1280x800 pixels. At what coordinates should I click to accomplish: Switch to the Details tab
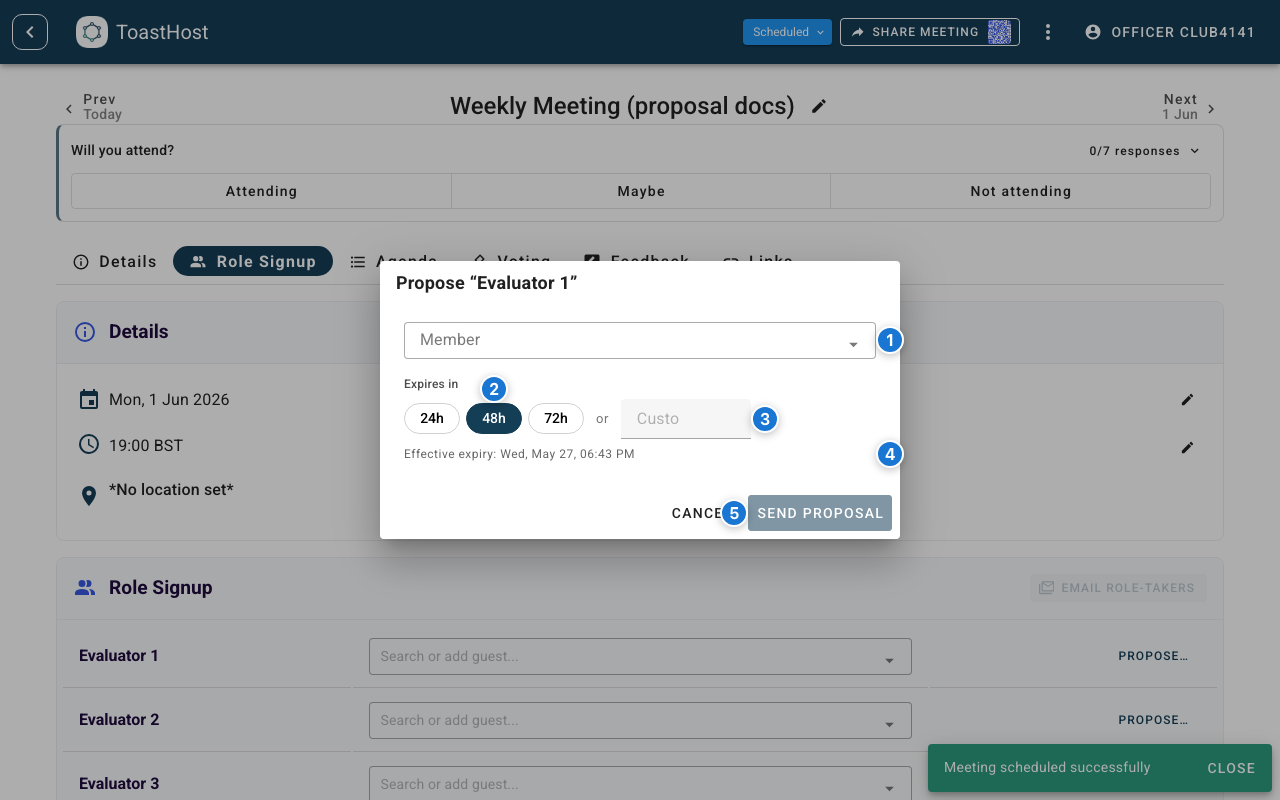(115, 262)
